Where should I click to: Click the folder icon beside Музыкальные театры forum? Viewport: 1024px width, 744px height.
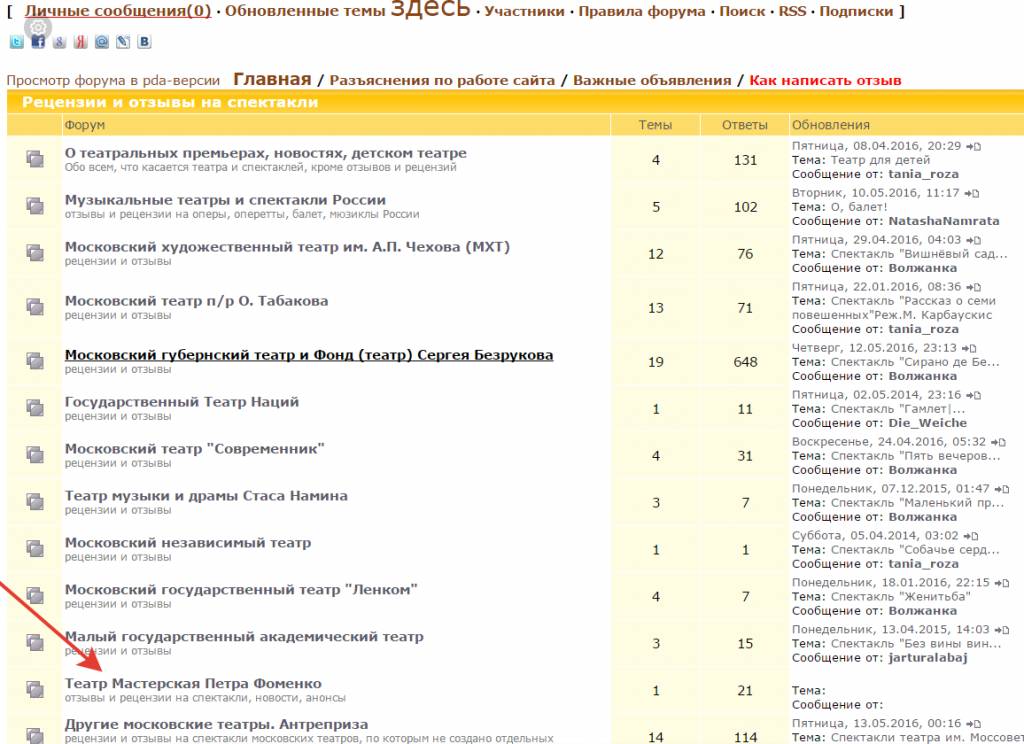click(35, 206)
